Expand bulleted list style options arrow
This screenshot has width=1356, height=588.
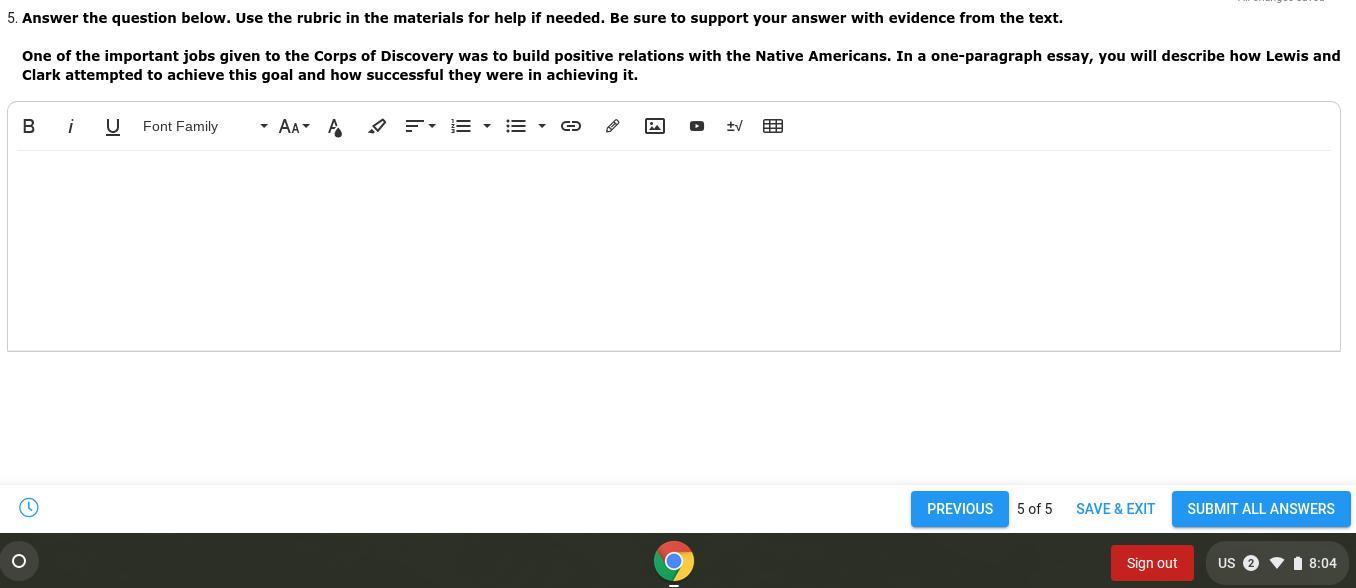tap(542, 126)
